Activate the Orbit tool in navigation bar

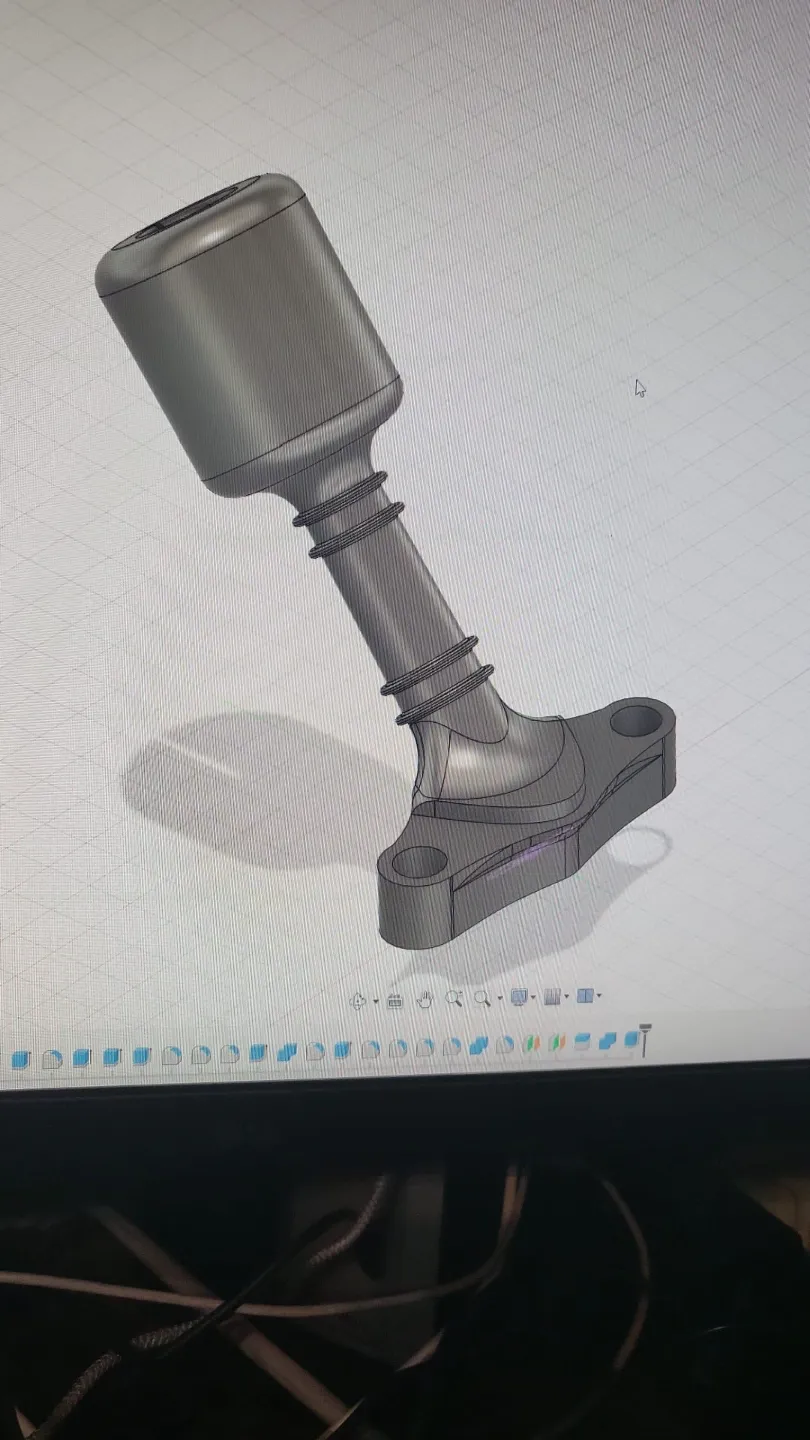point(359,1000)
